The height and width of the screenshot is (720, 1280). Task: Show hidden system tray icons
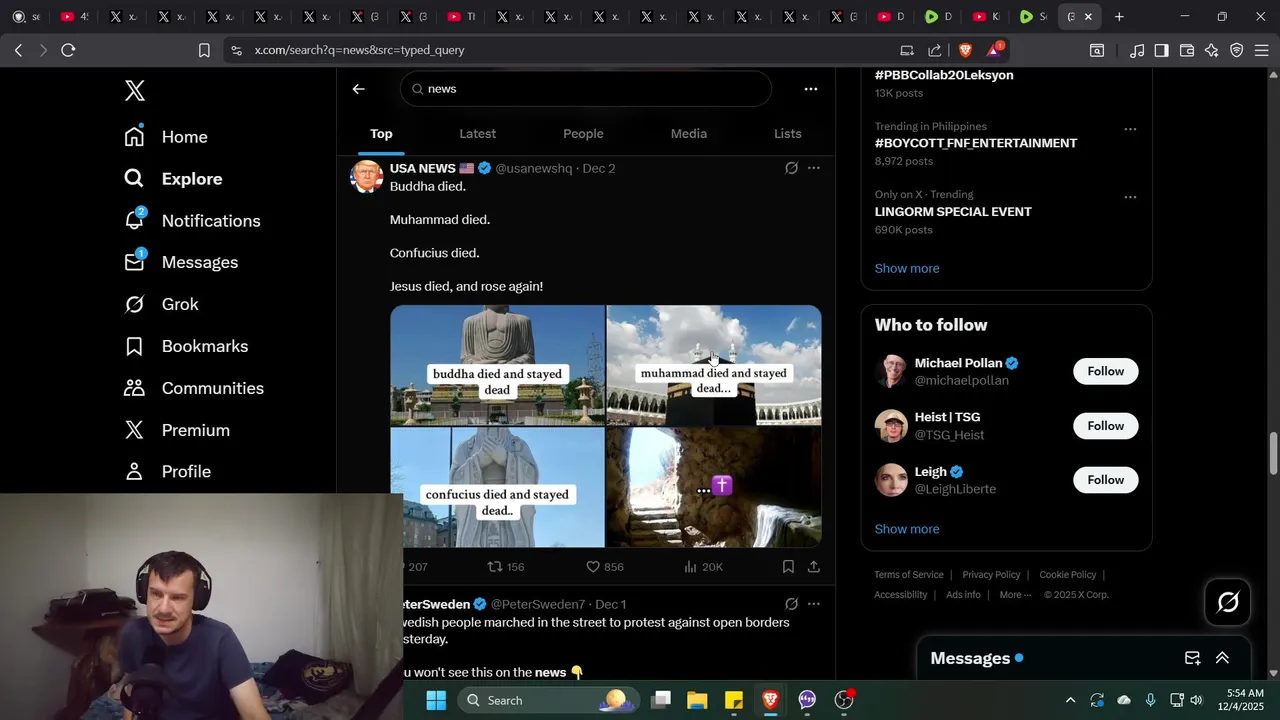(1070, 700)
